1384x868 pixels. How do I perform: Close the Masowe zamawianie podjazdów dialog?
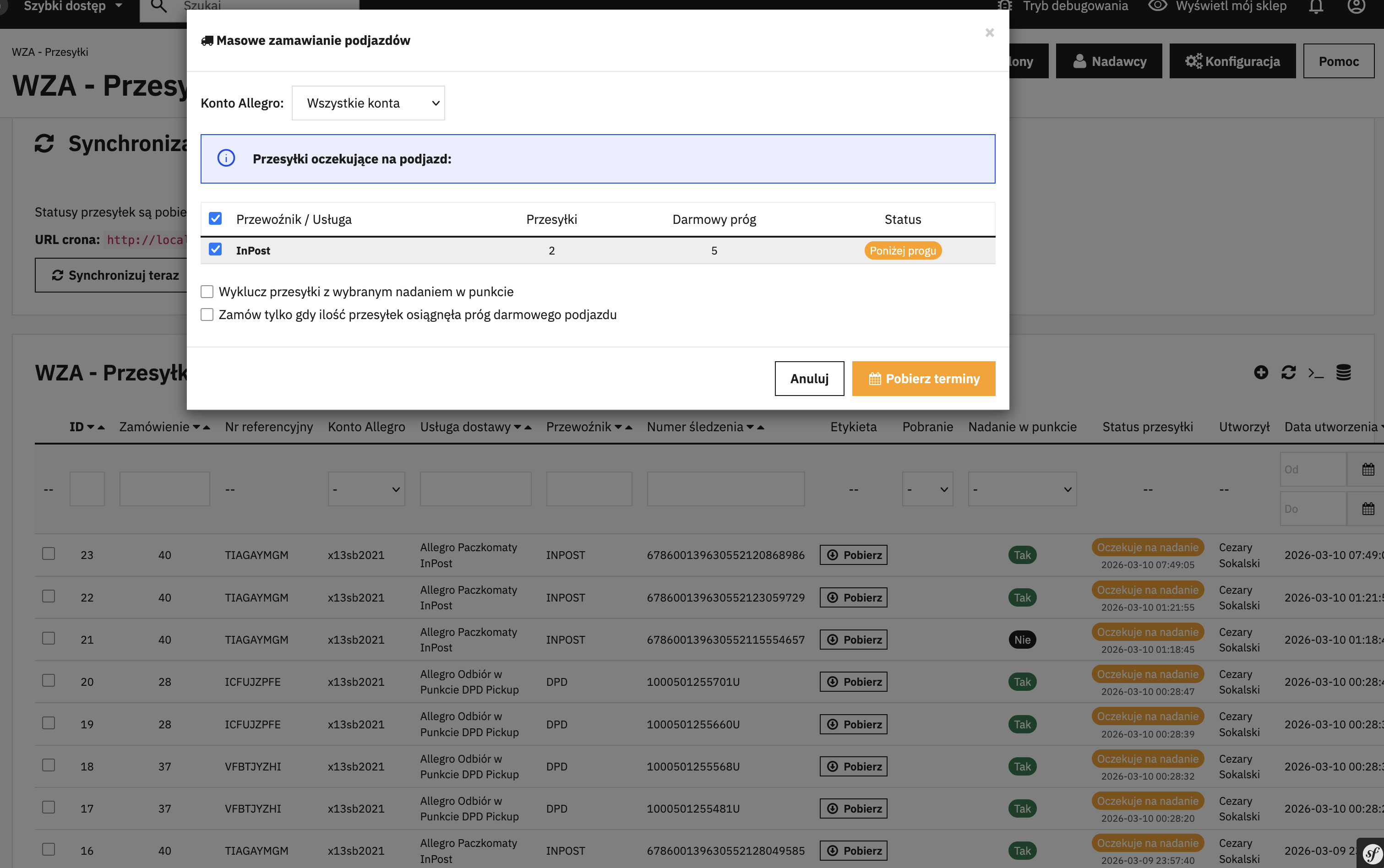pyautogui.click(x=989, y=33)
